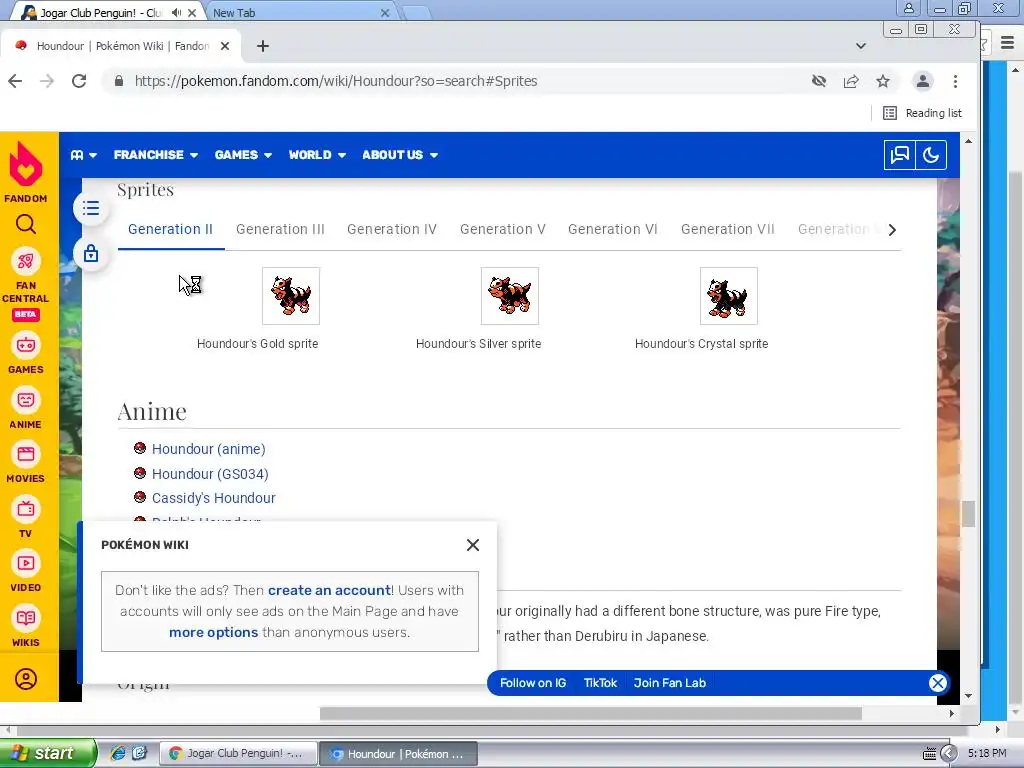
Task: Open the Cassidy's Houndour link
Action: [214, 498]
